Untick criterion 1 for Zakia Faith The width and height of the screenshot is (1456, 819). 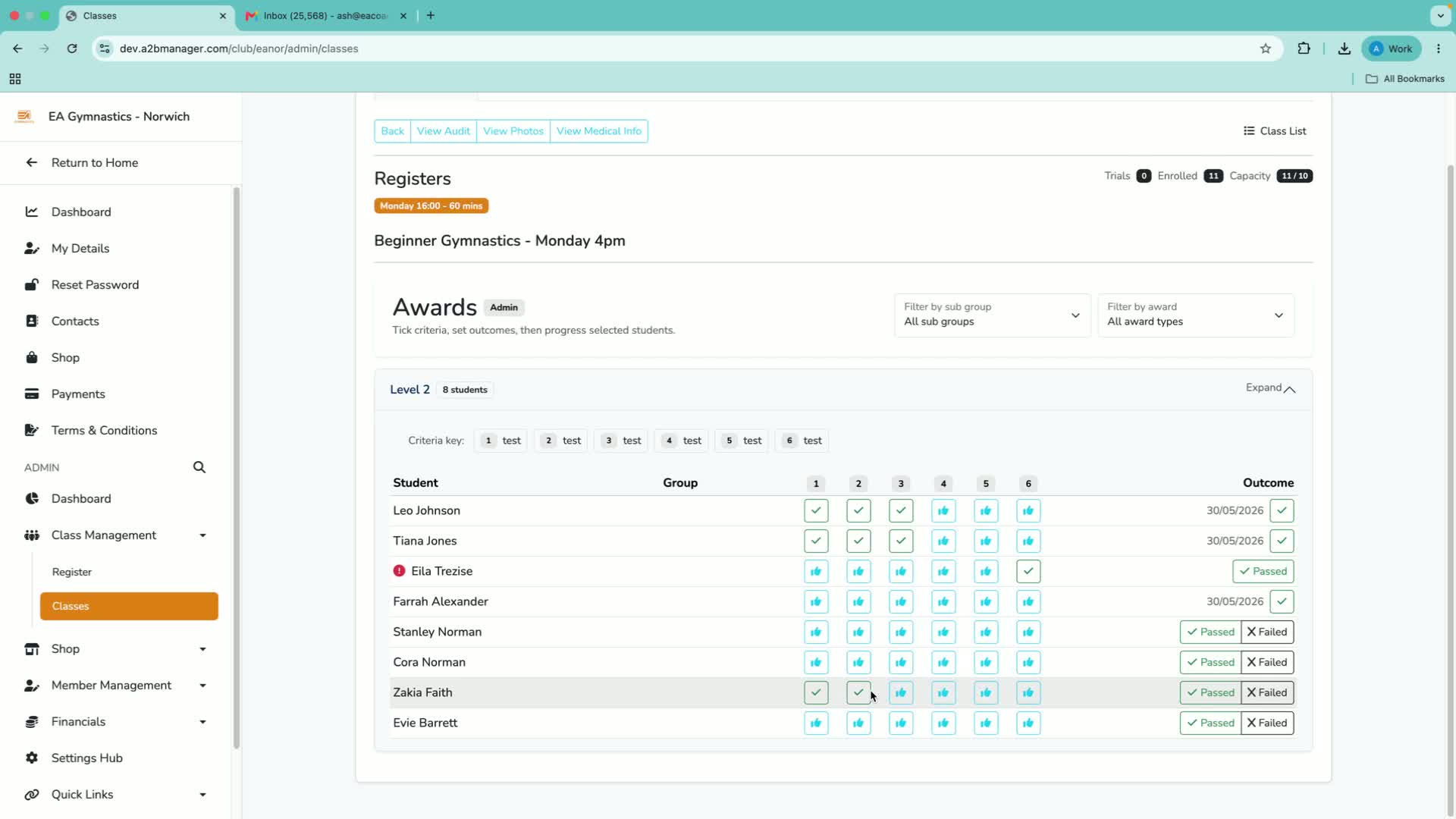[816, 692]
